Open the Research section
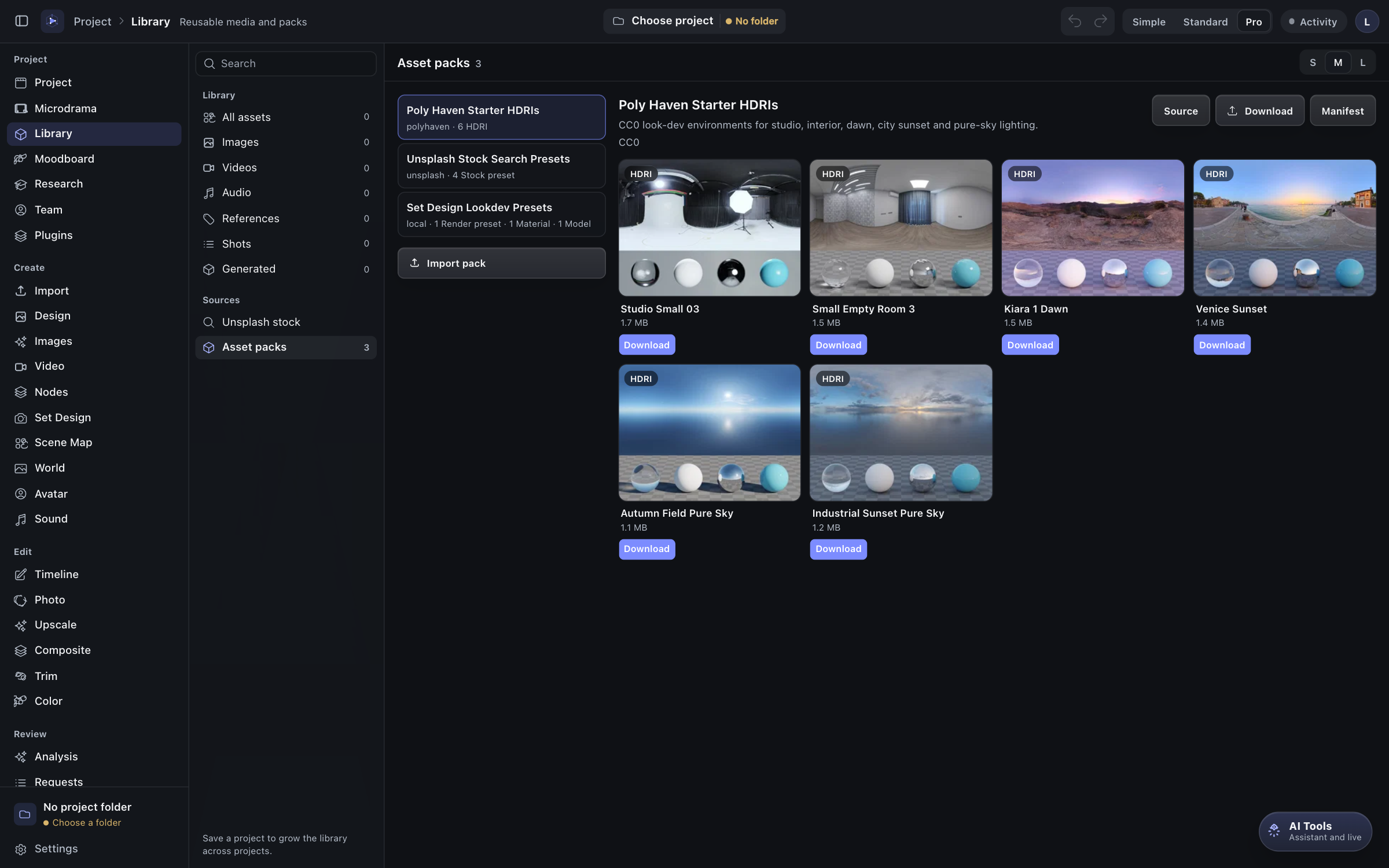The height and width of the screenshot is (868, 1389). 94,184
